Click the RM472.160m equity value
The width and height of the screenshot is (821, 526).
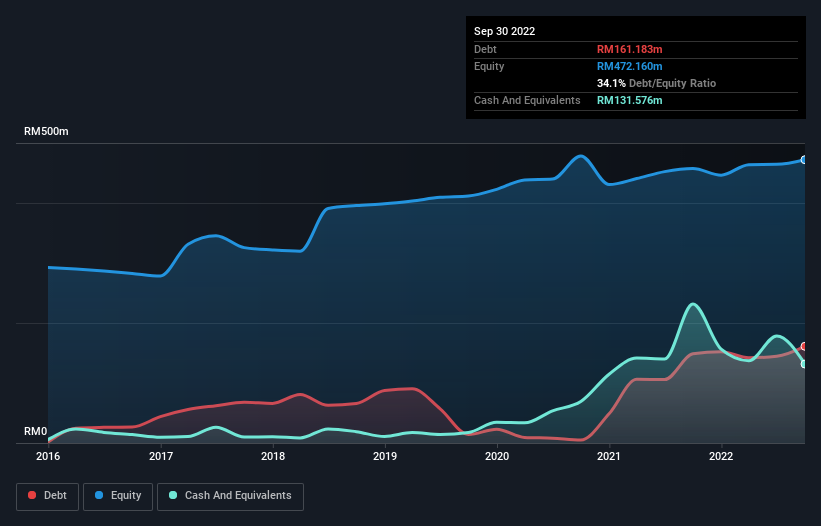tap(629, 66)
